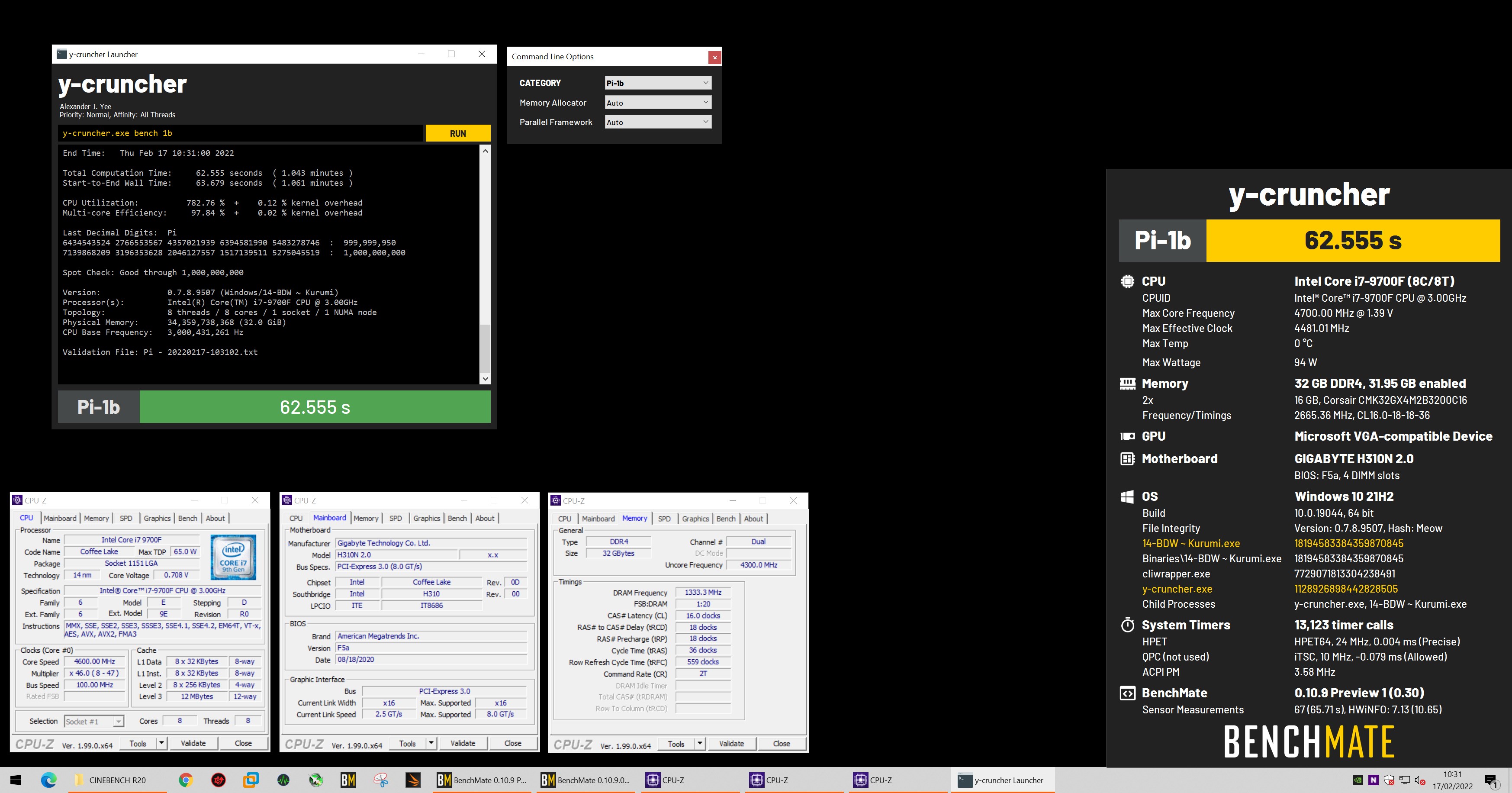This screenshot has height=793, width=1512.
Task: Open the green heartbeat monitor taskbar icon
Action: (x=283, y=780)
